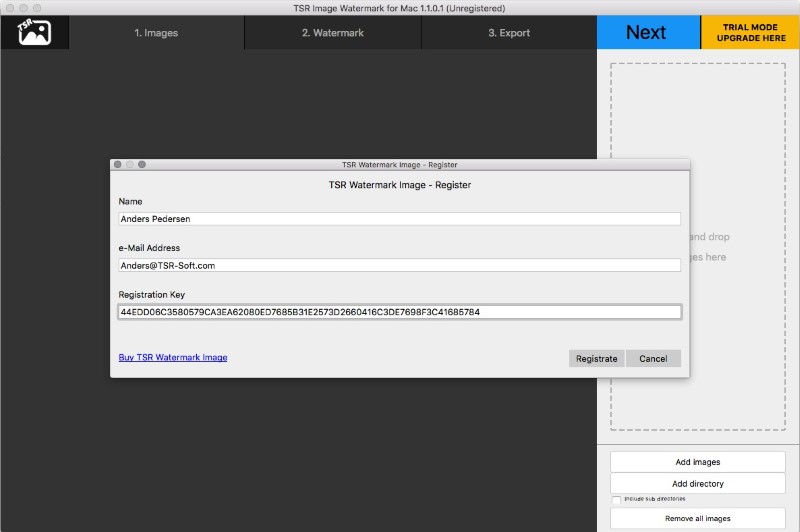
Task: Close the main TSR Image Watermark window
Action: [10, 8]
